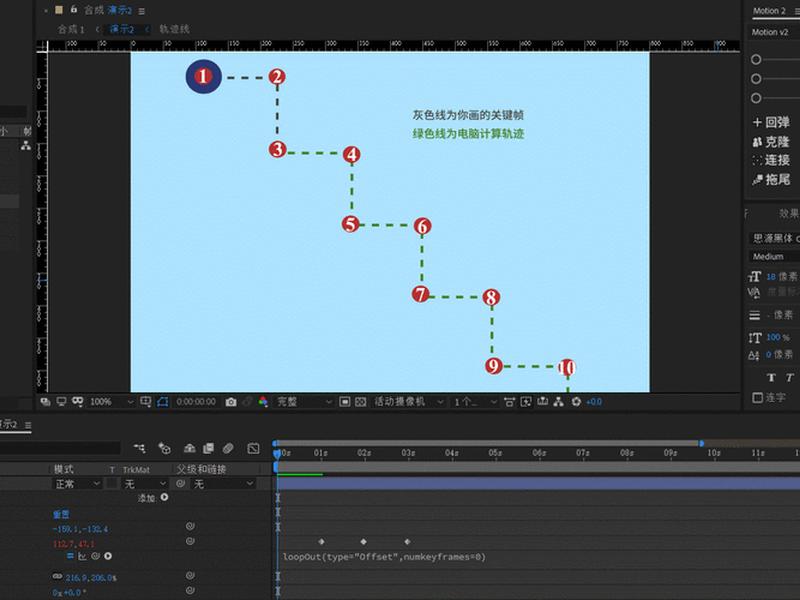Click the 重置 reset link
The width and height of the screenshot is (800, 600).
pyautogui.click(x=61, y=514)
